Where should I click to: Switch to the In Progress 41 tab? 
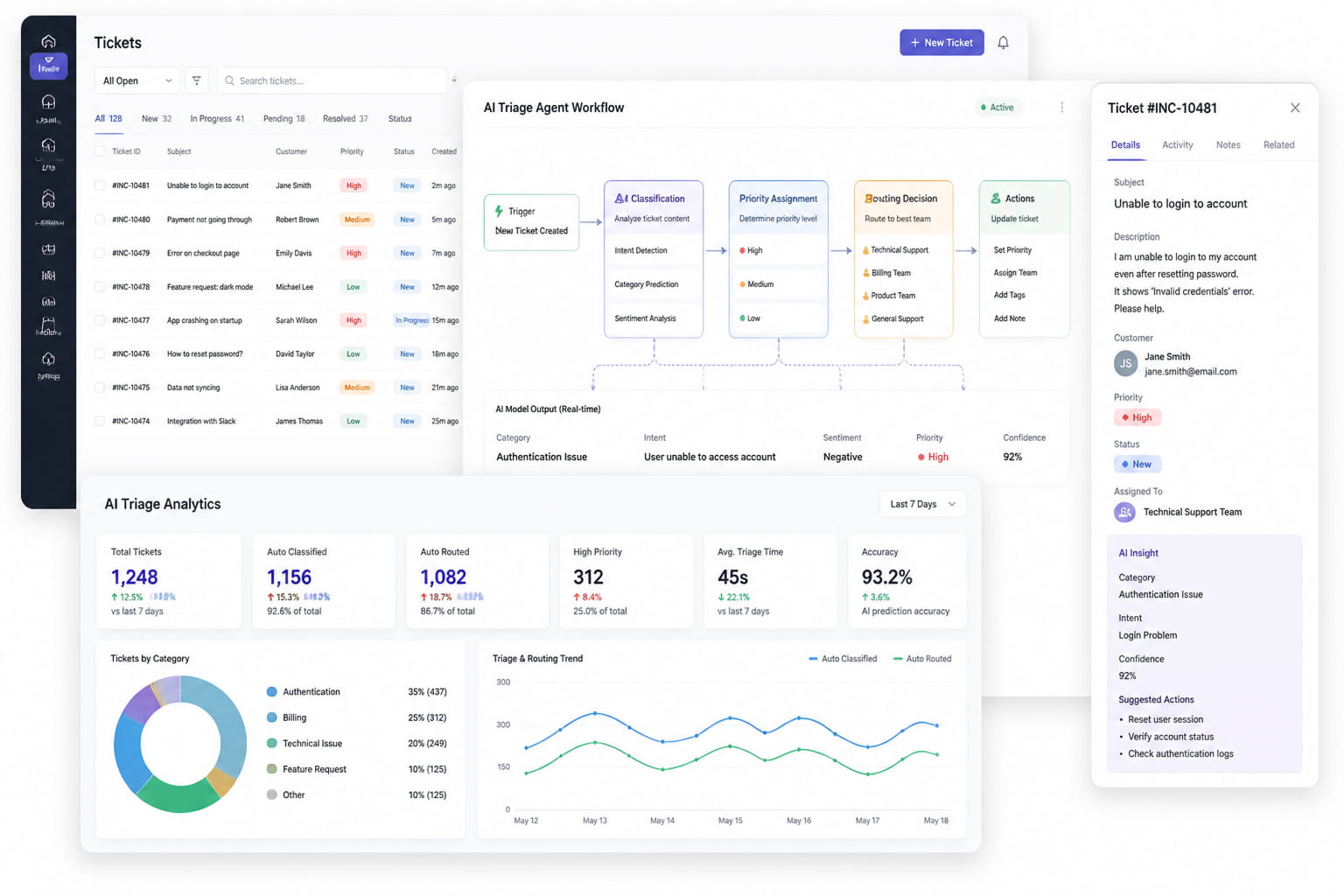coord(217,118)
